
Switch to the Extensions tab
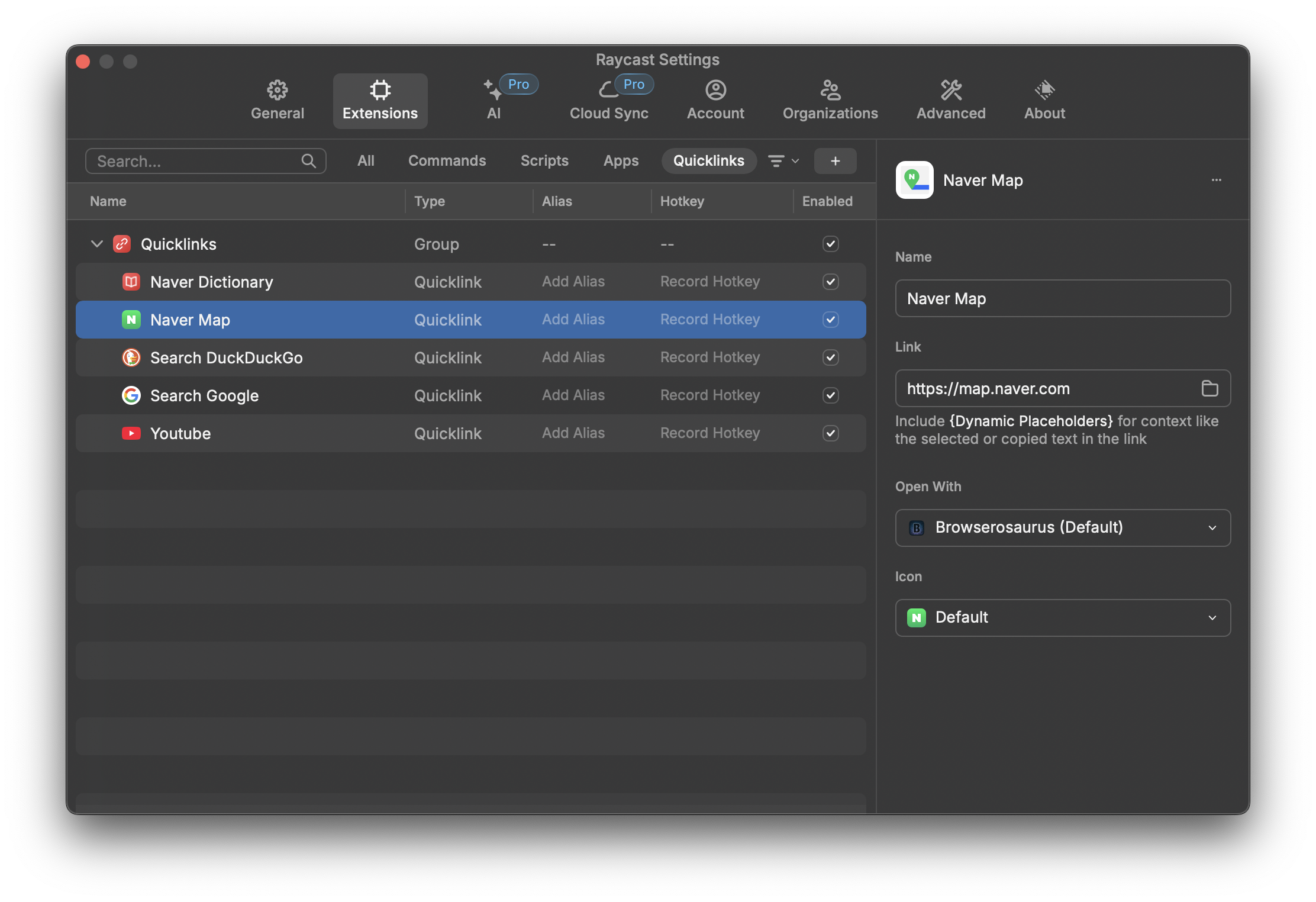point(380,101)
